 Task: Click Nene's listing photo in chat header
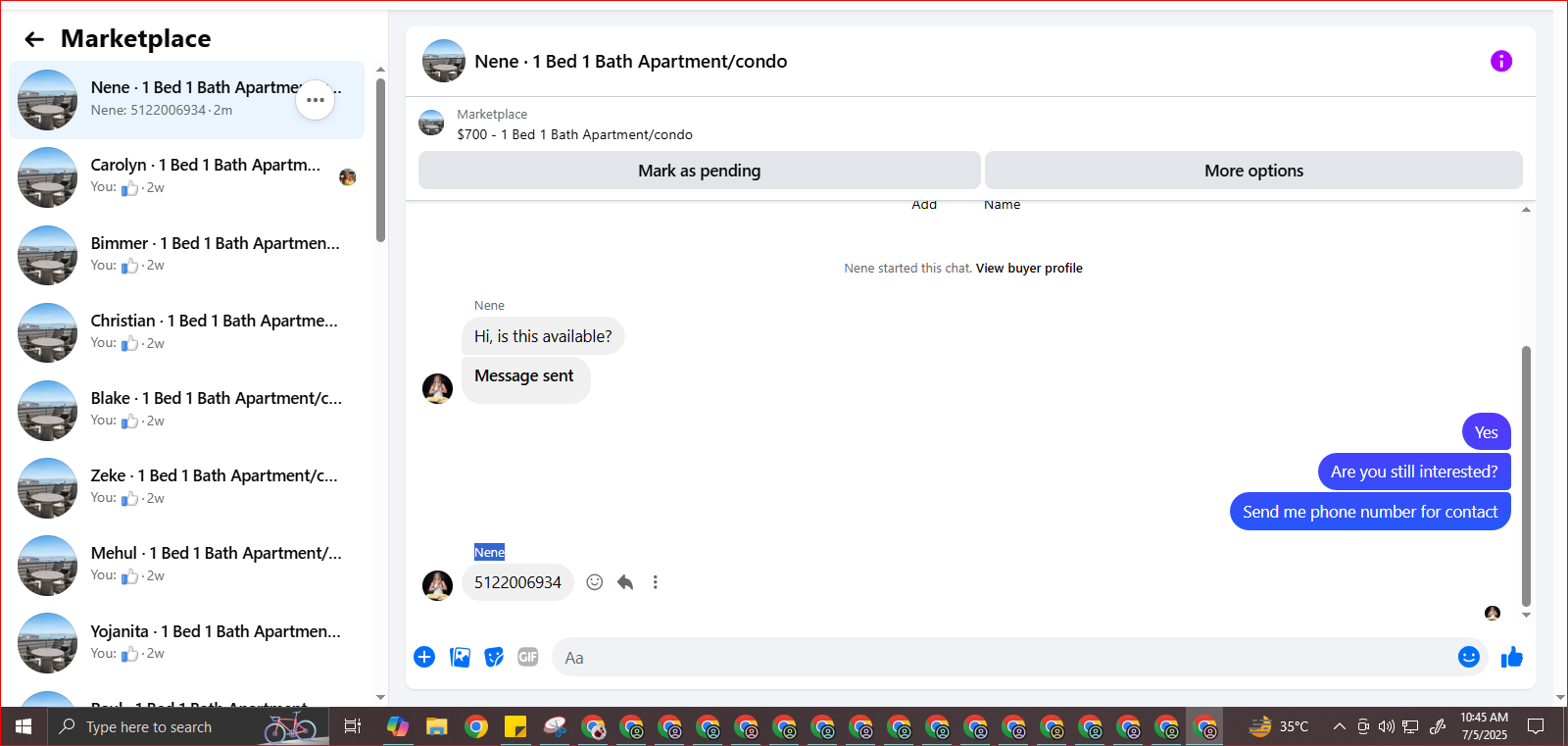(x=444, y=61)
